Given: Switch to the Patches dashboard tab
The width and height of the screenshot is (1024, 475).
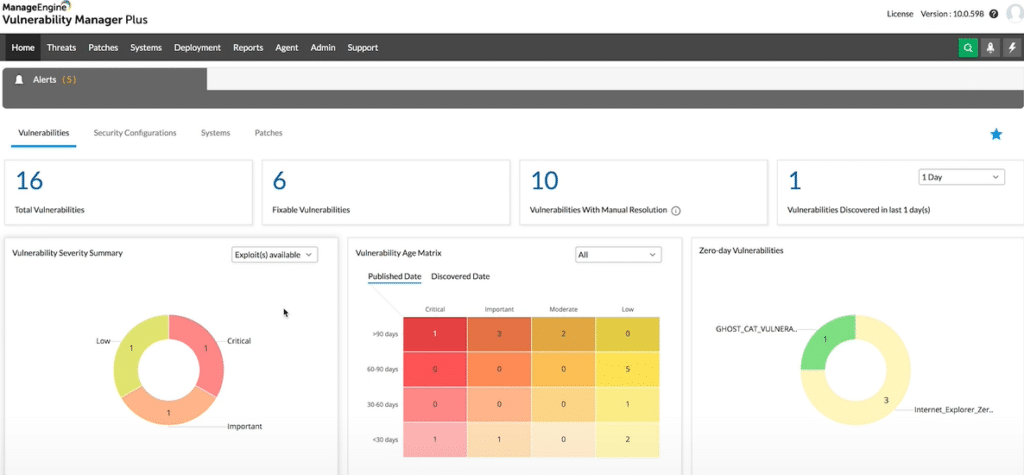Looking at the screenshot, I should point(268,133).
